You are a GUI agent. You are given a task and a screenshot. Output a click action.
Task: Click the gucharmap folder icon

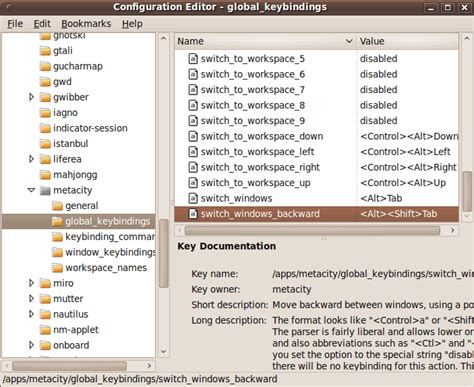[45, 66]
